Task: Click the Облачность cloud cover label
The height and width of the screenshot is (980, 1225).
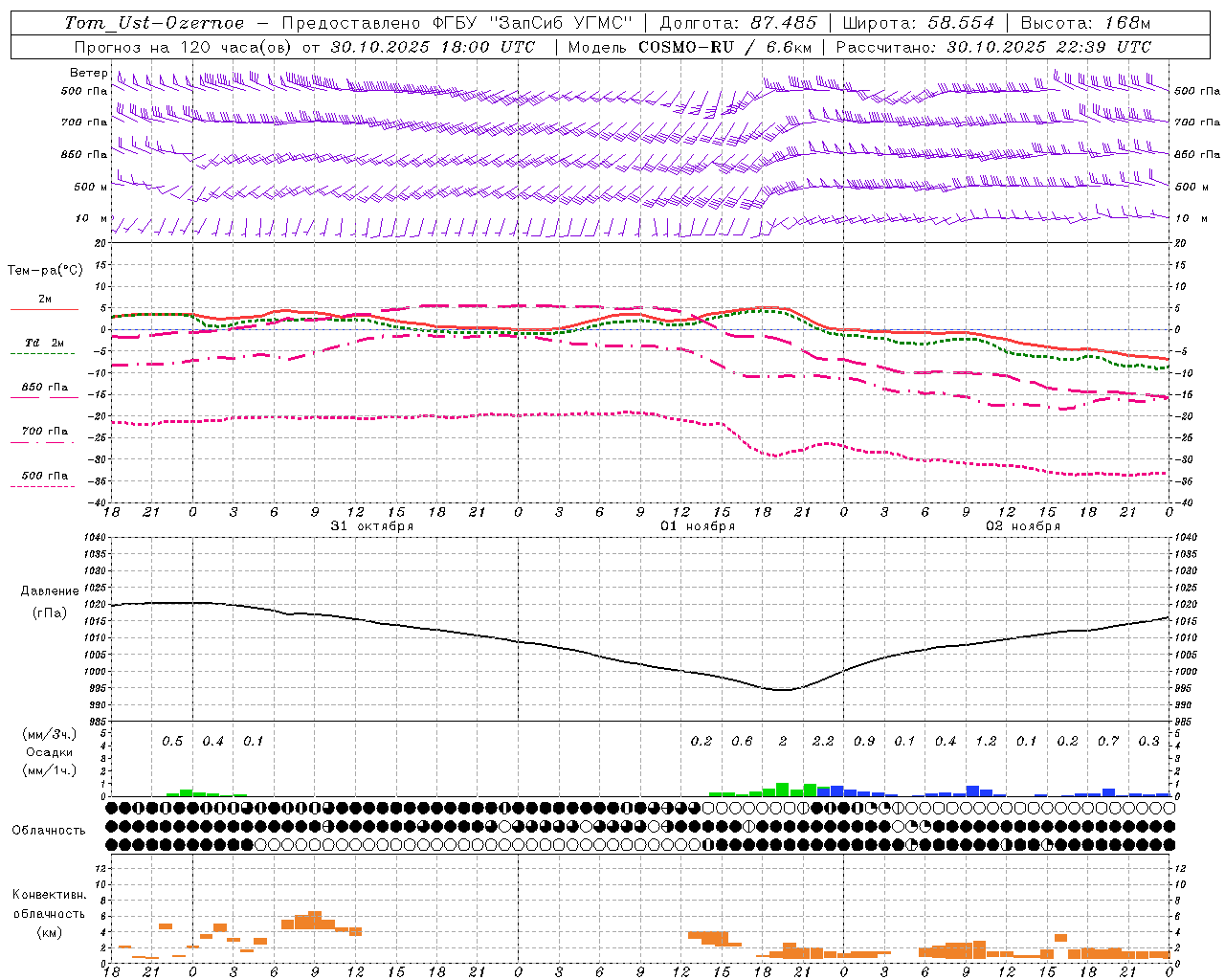Action: click(x=49, y=831)
